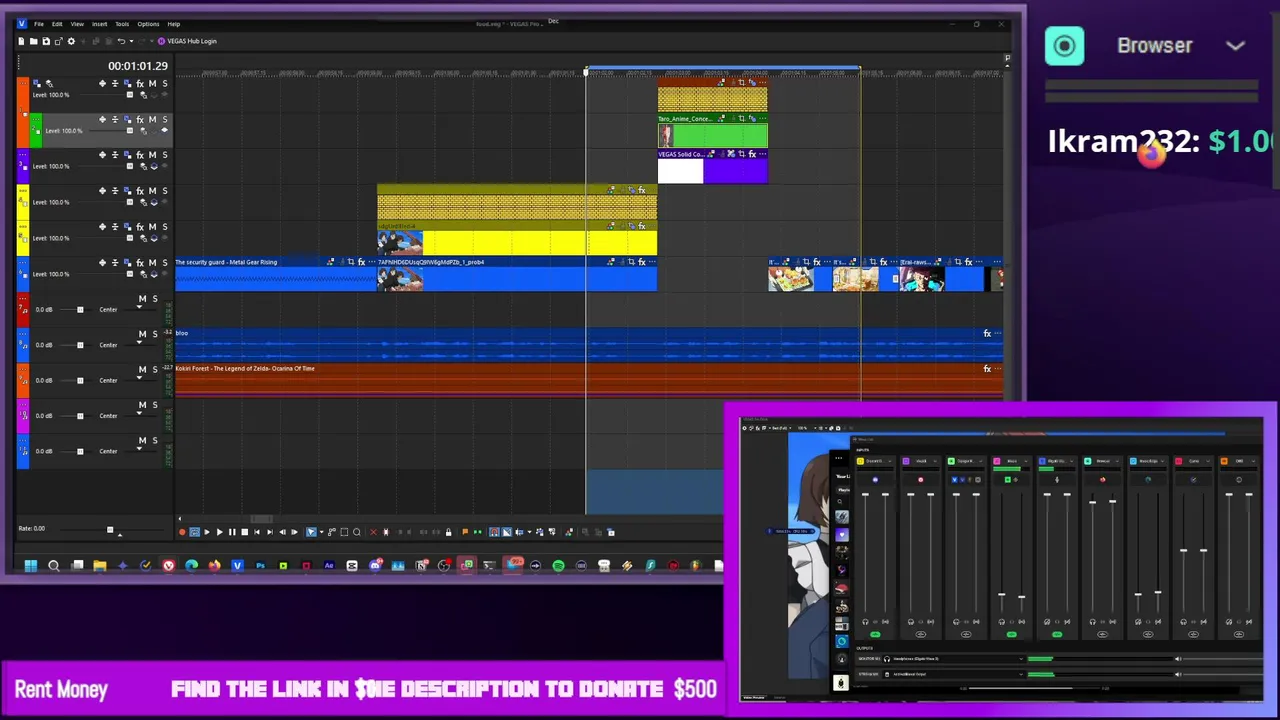
Task: Solo the Kokiri Forest audio track
Action: [154, 370]
